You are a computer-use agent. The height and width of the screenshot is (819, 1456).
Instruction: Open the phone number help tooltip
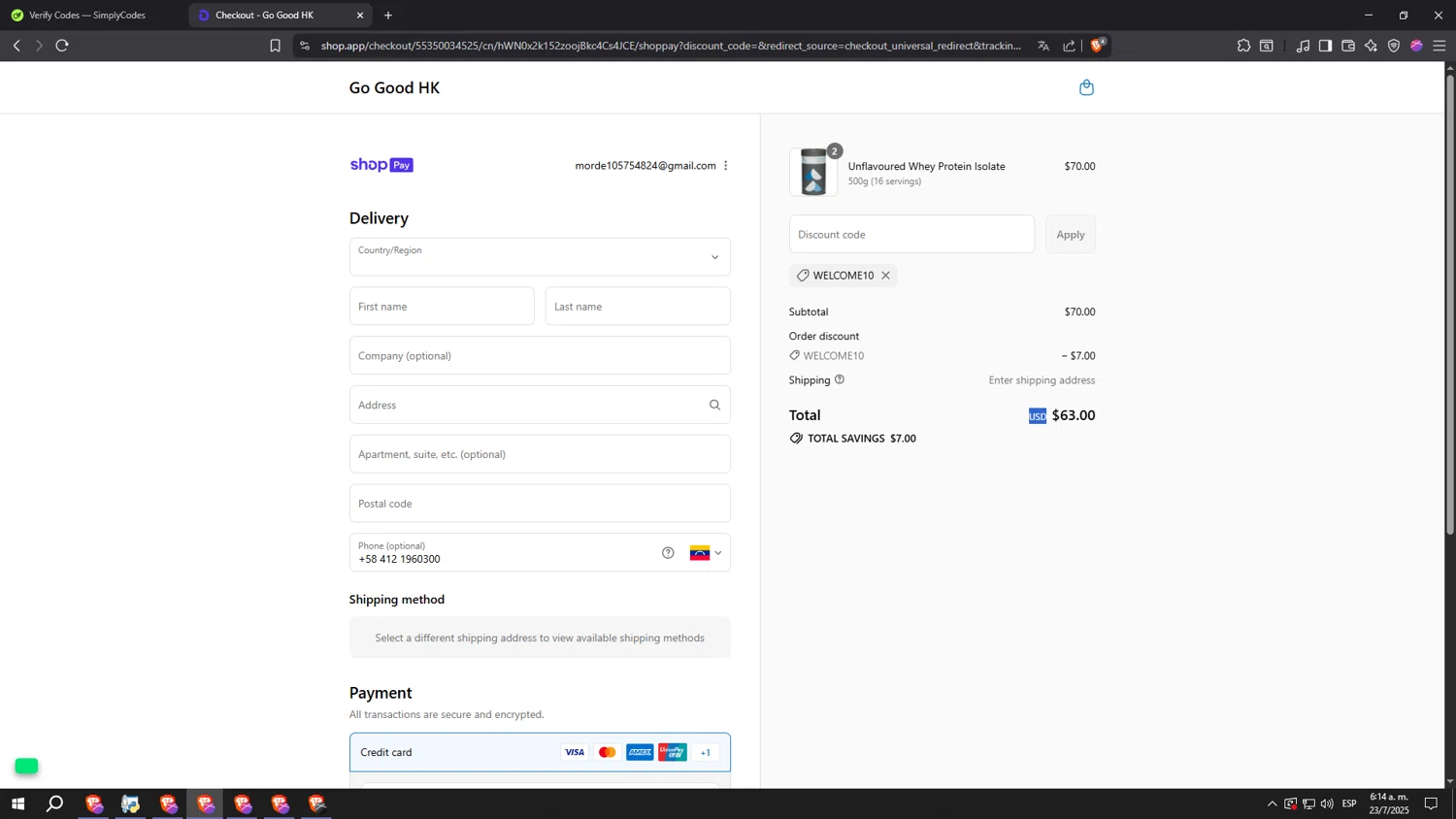coord(668,553)
